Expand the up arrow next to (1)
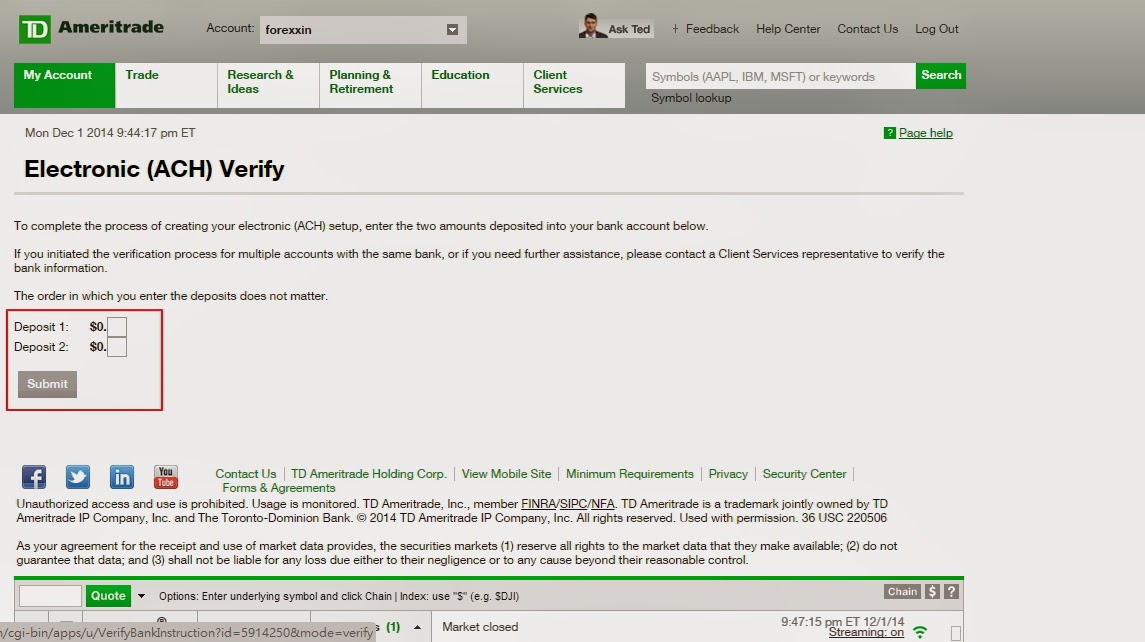 click(x=417, y=627)
